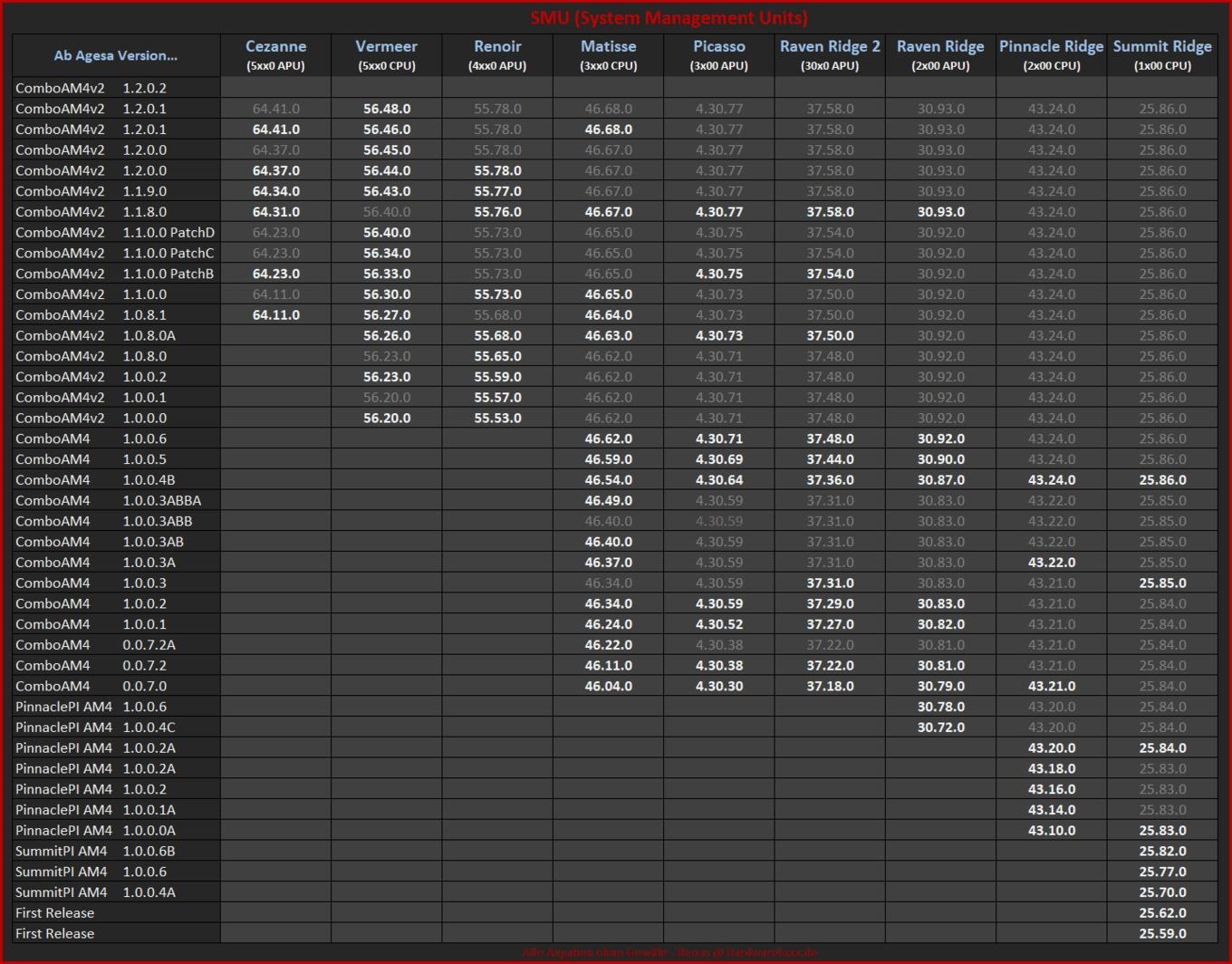1232x964 pixels.
Task: Click the Summit Ridge (1x00 CPU) header
Action: (x=1162, y=55)
